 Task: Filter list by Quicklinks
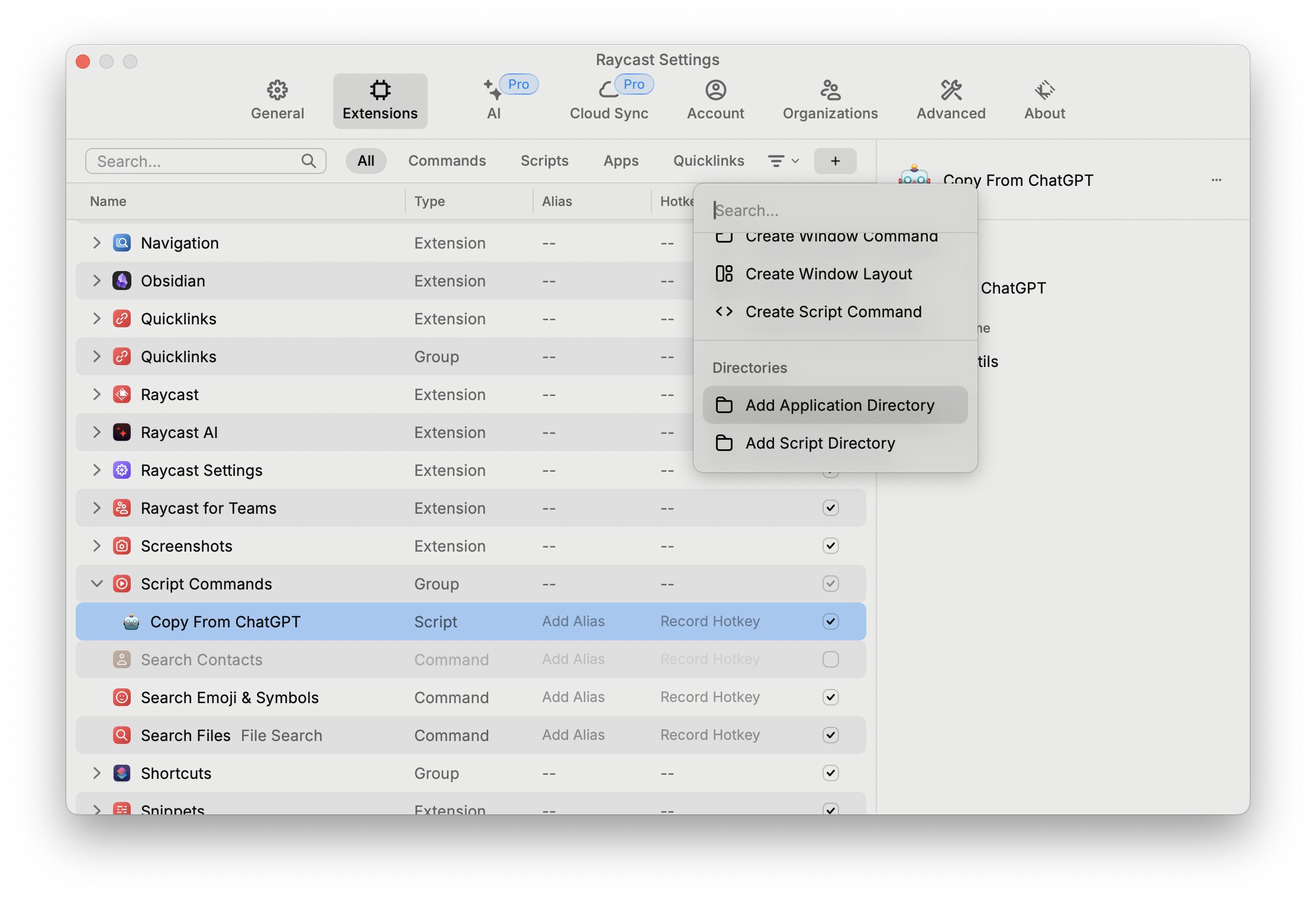708,161
